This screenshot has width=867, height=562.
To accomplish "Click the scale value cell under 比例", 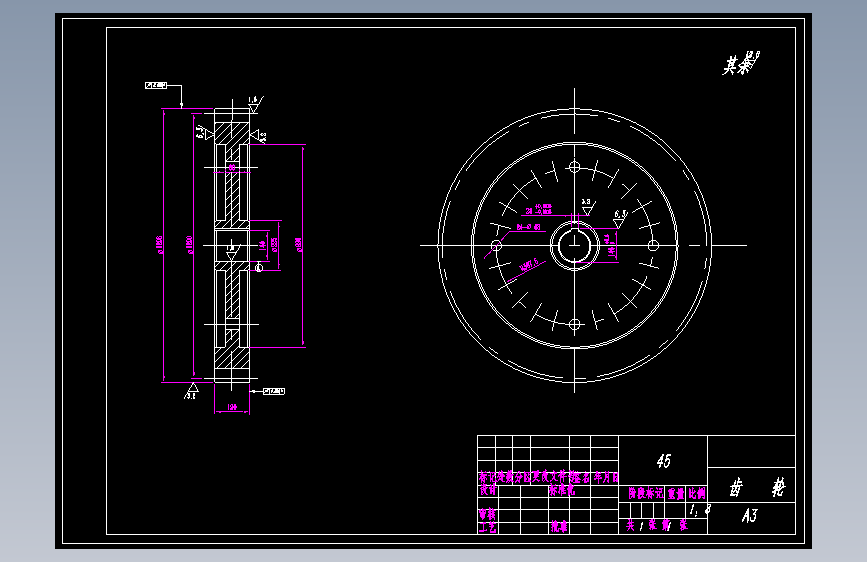I will [x=698, y=509].
